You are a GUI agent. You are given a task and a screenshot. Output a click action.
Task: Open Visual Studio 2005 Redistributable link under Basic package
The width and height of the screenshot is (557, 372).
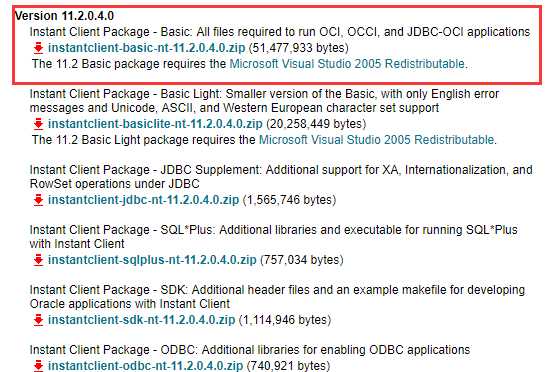347,64
